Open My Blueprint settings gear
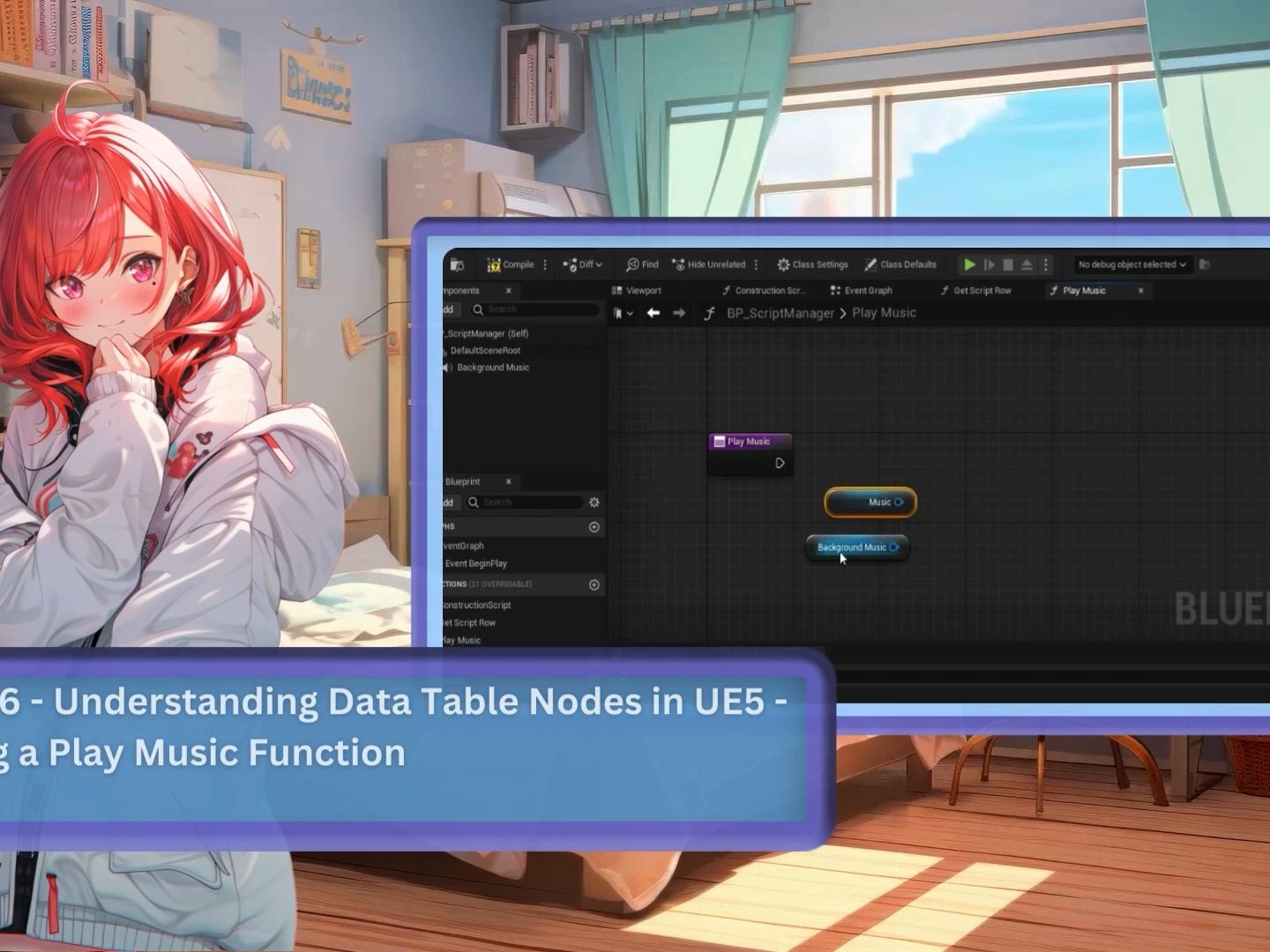1270x952 pixels. (x=594, y=502)
